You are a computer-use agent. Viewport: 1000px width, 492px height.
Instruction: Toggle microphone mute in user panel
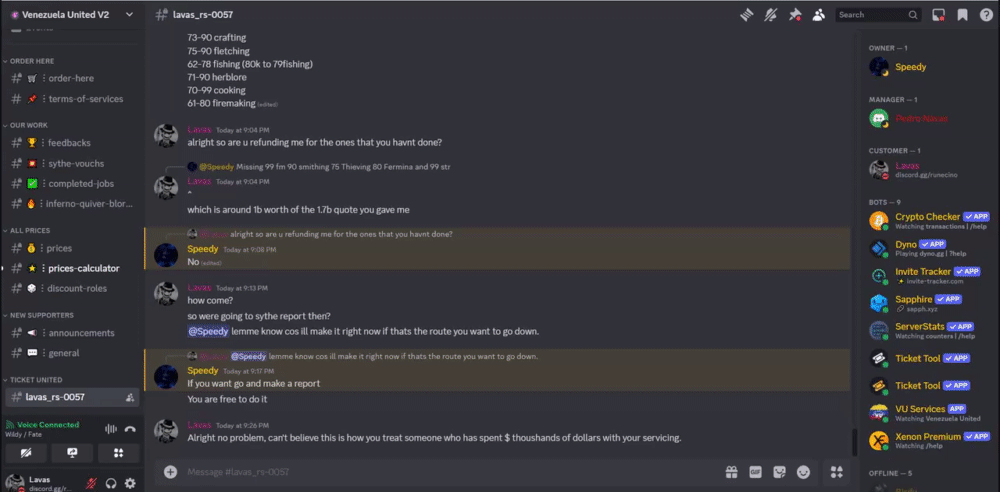(x=91, y=484)
